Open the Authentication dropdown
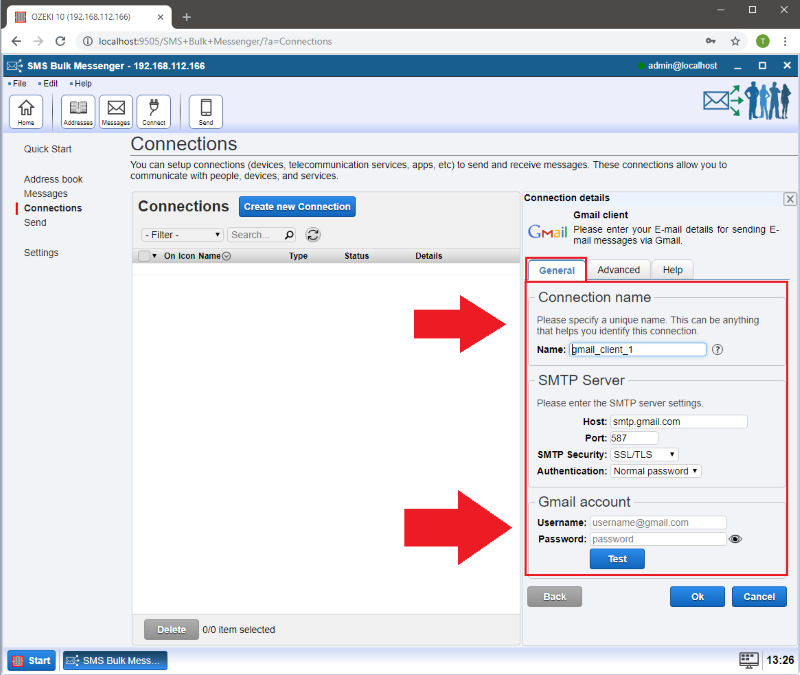800x675 pixels. [655, 471]
